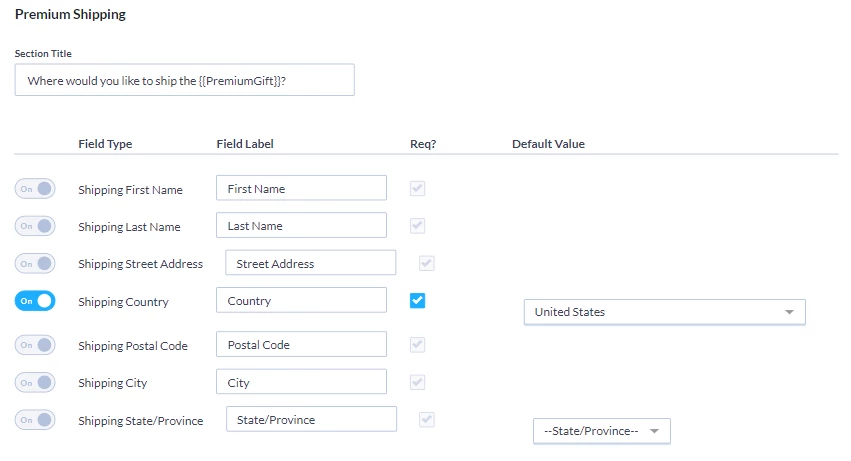Image resolution: width=851 pixels, height=461 pixels.
Task: Click the Shipping Country field type text
Action: tap(123, 302)
